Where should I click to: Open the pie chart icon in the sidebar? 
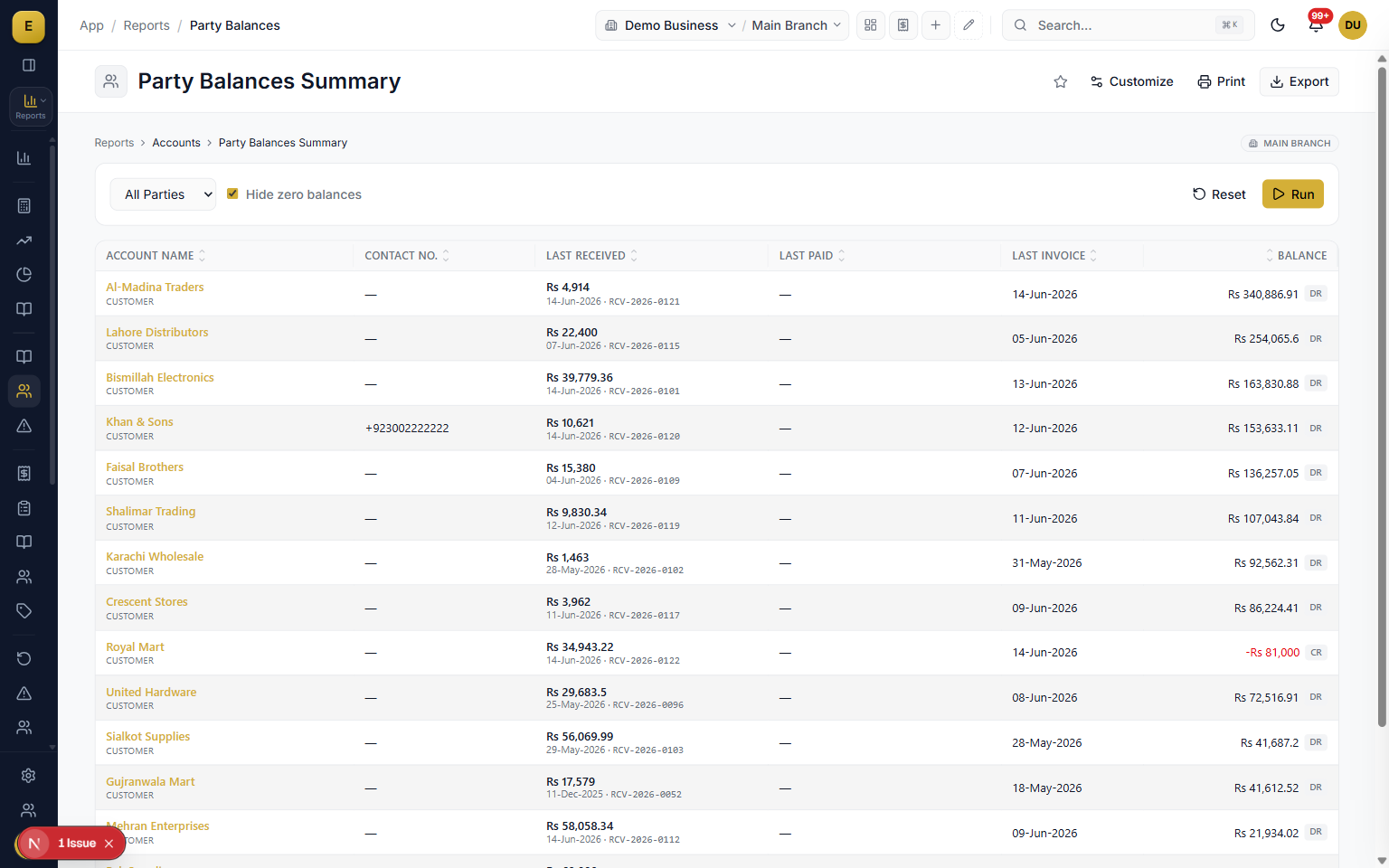(24, 275)
